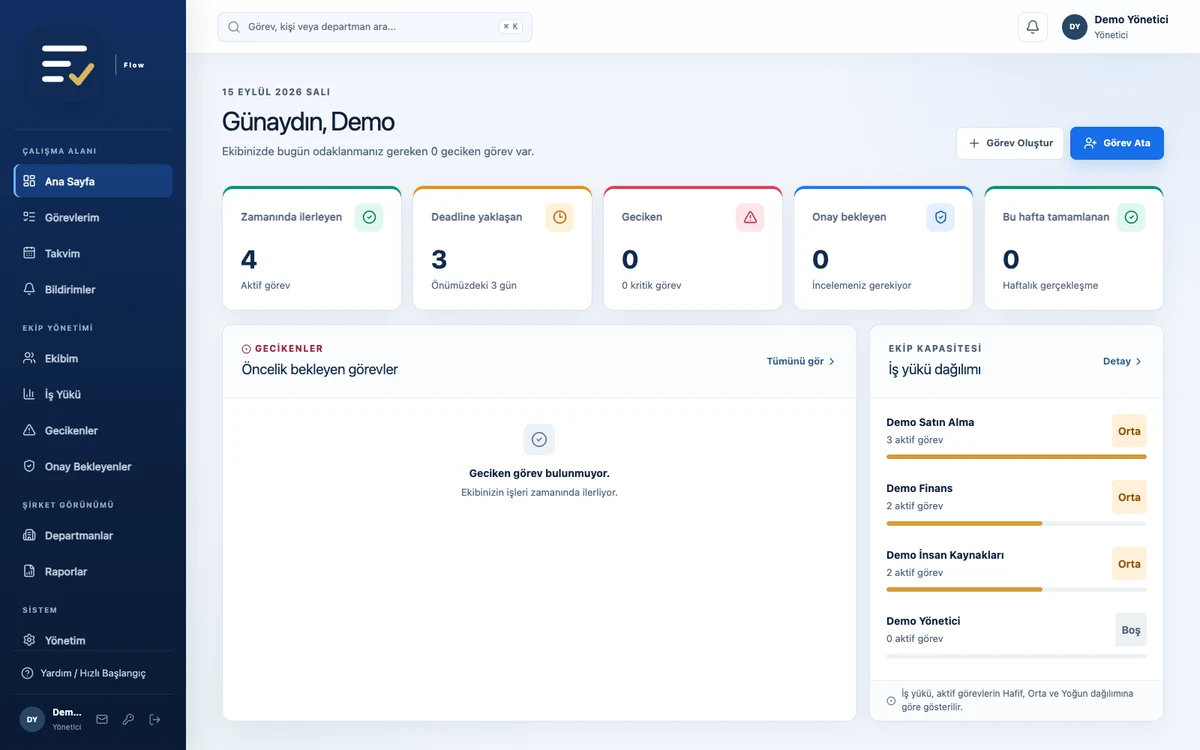This screenshot has width=1200, height=750.
Task: Click the info icon beside the İş yükü footnote
Action: (x=891, y=700)
